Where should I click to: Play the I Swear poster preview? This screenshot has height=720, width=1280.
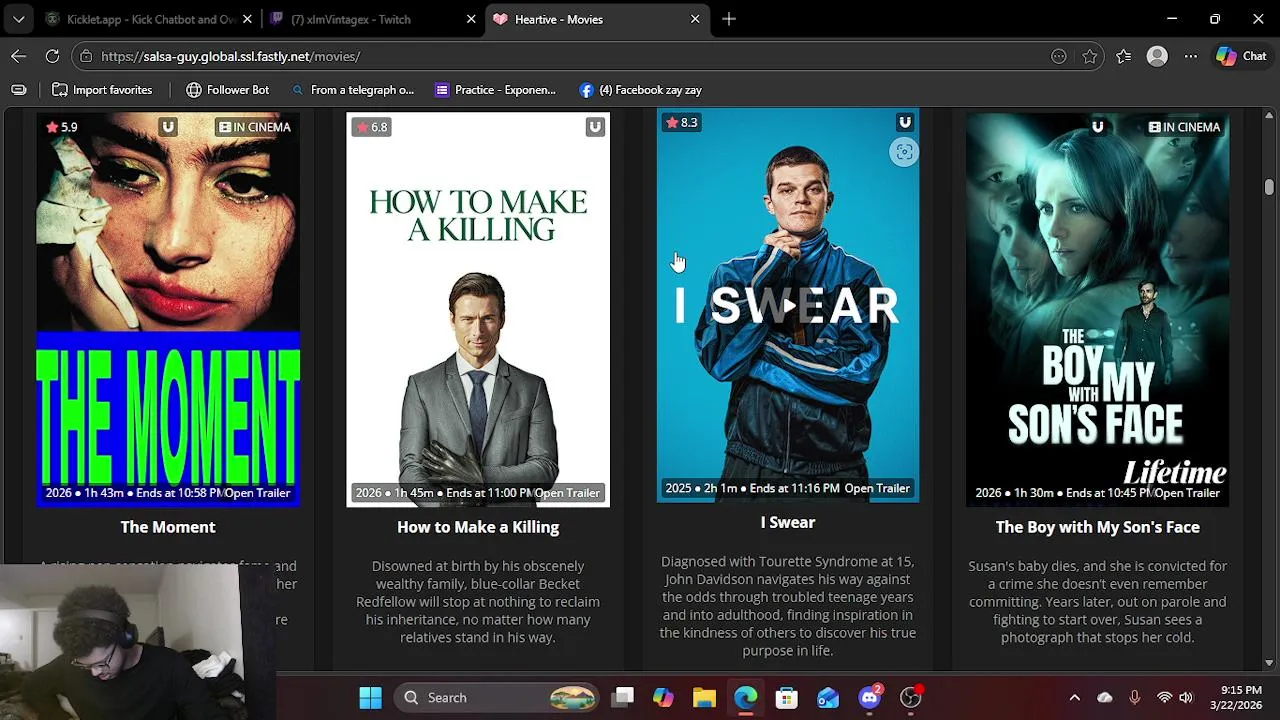788,305
